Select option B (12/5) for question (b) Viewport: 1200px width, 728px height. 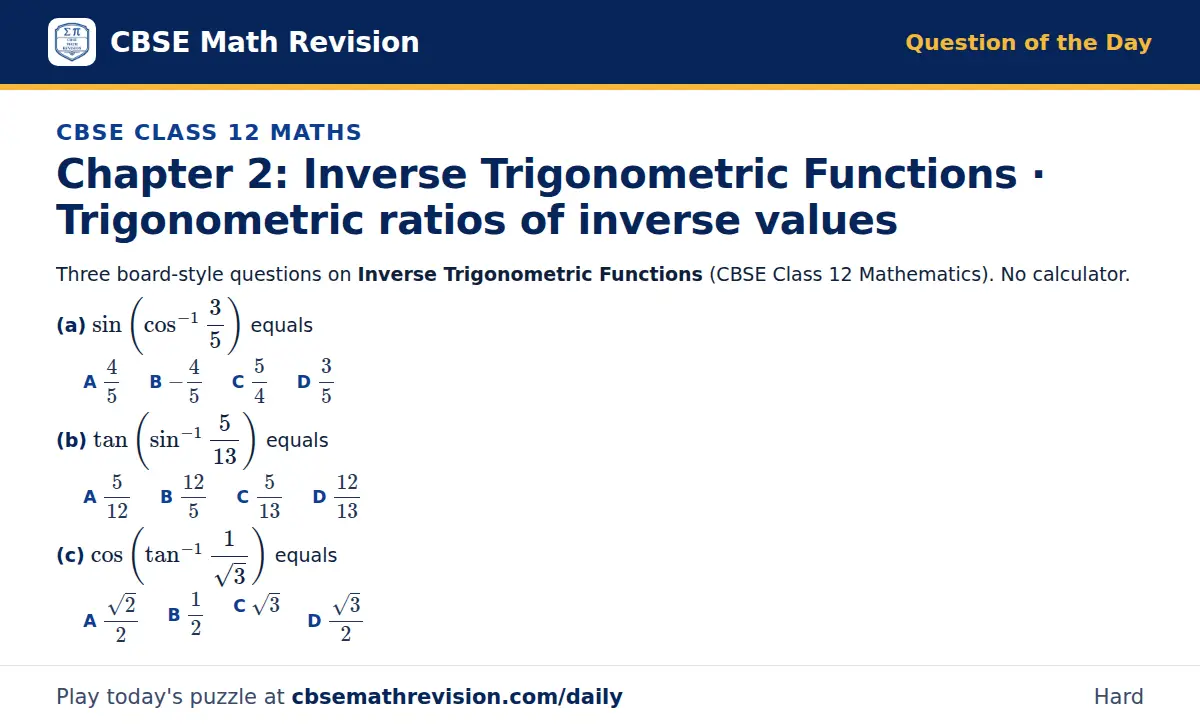(x=183, y=496)
